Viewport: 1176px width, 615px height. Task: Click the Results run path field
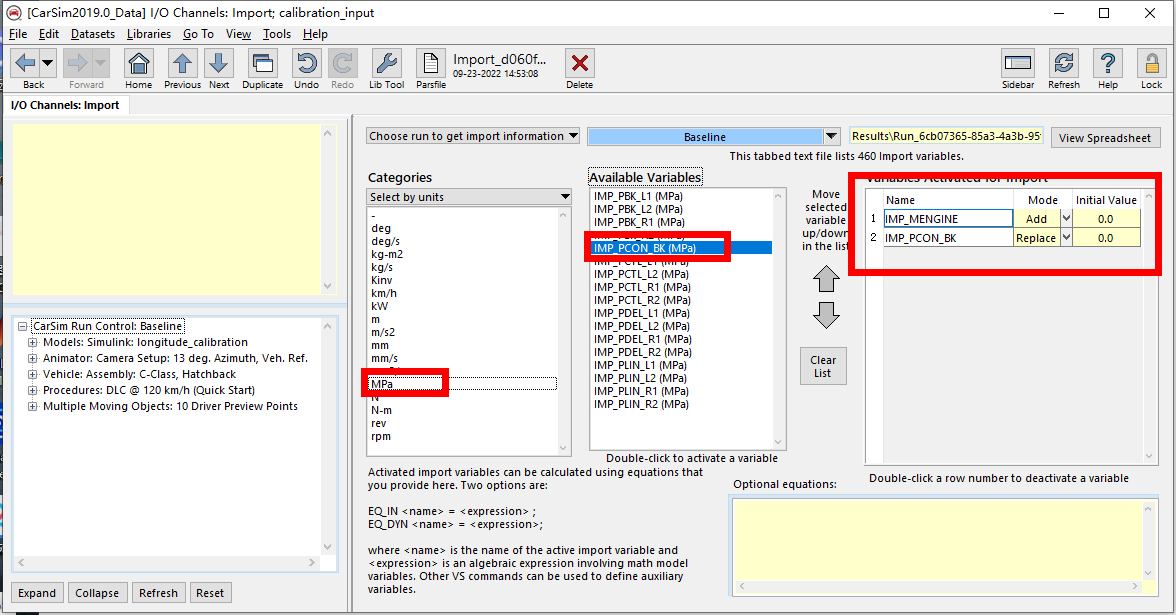[946, 136]
